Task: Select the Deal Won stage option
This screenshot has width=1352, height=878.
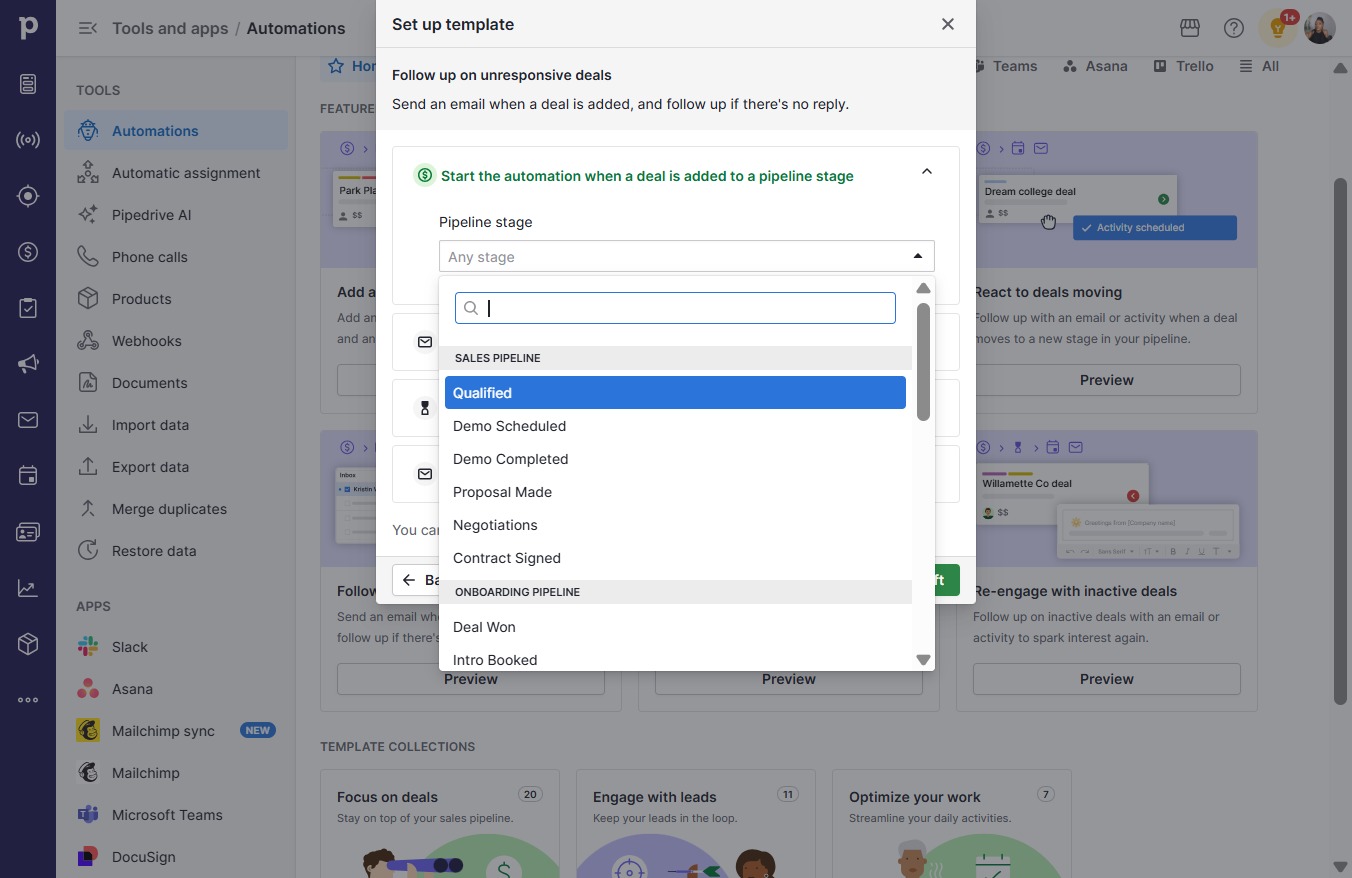Action: (675, 627)
